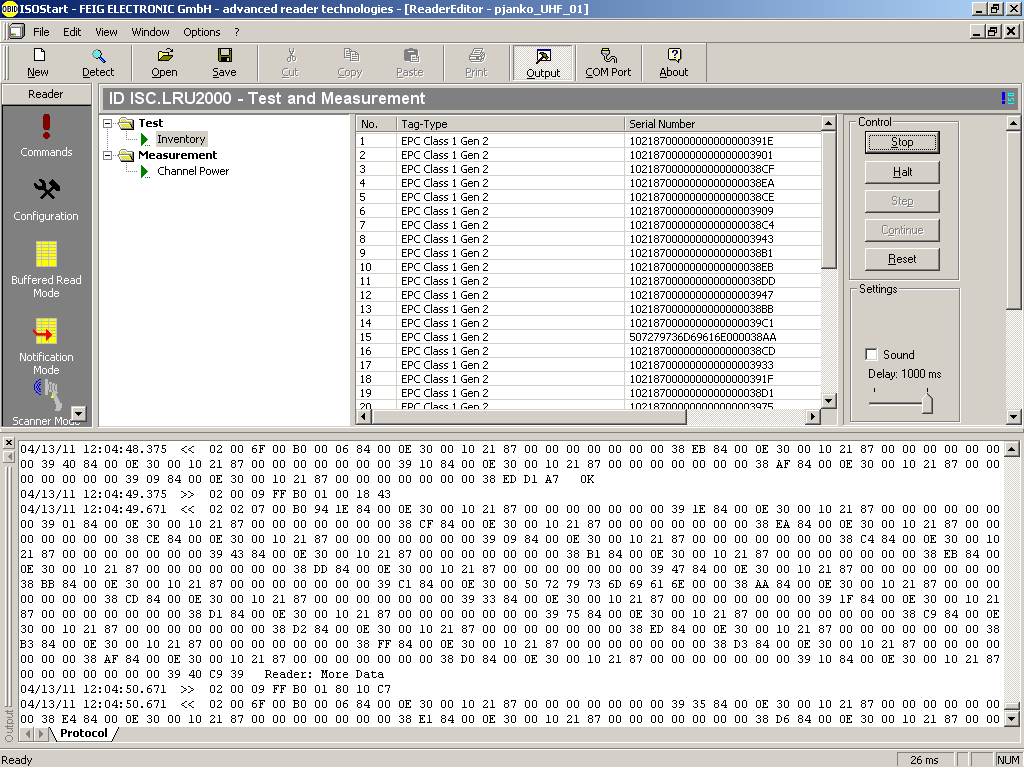
Task: Click the New toolbar icon
Action: 39,56
